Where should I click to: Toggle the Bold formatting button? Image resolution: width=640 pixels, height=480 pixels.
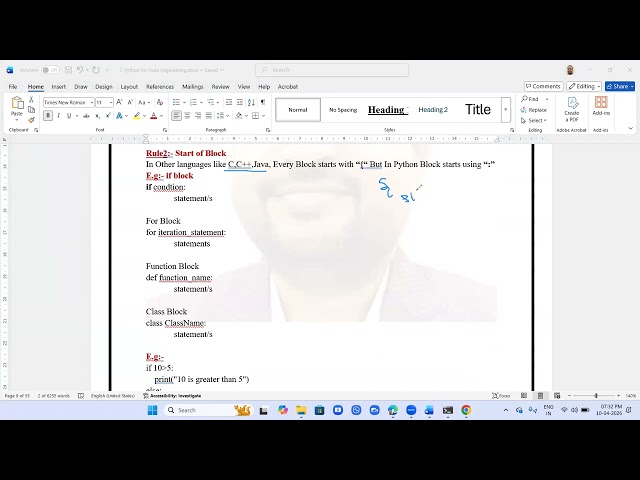coord(48,116)
